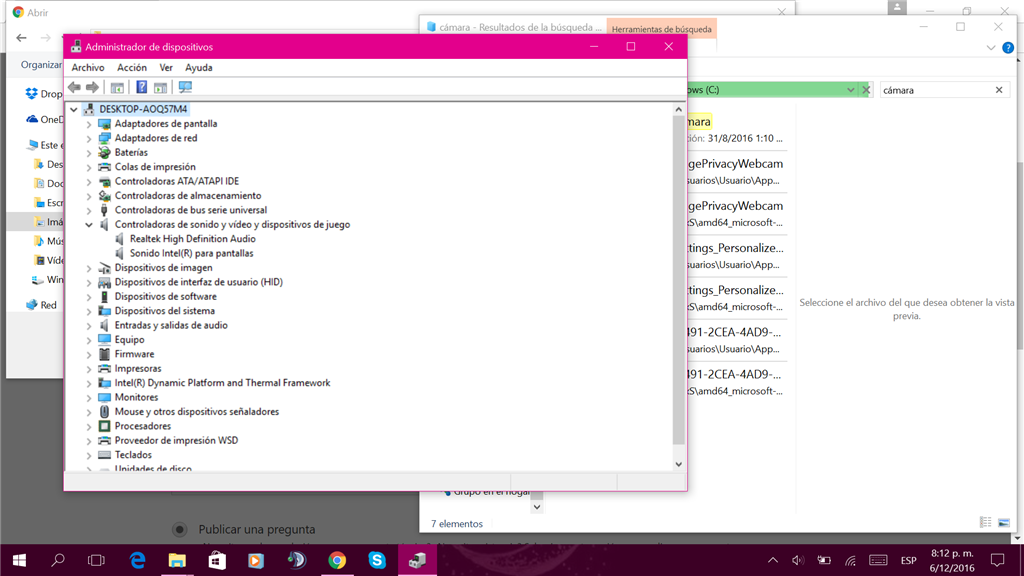Click the blue help icon in Explorer window
Image resolution: width=1024 pixels, height=576 pixels.
pyautogui.click(x=1008, y=48)
